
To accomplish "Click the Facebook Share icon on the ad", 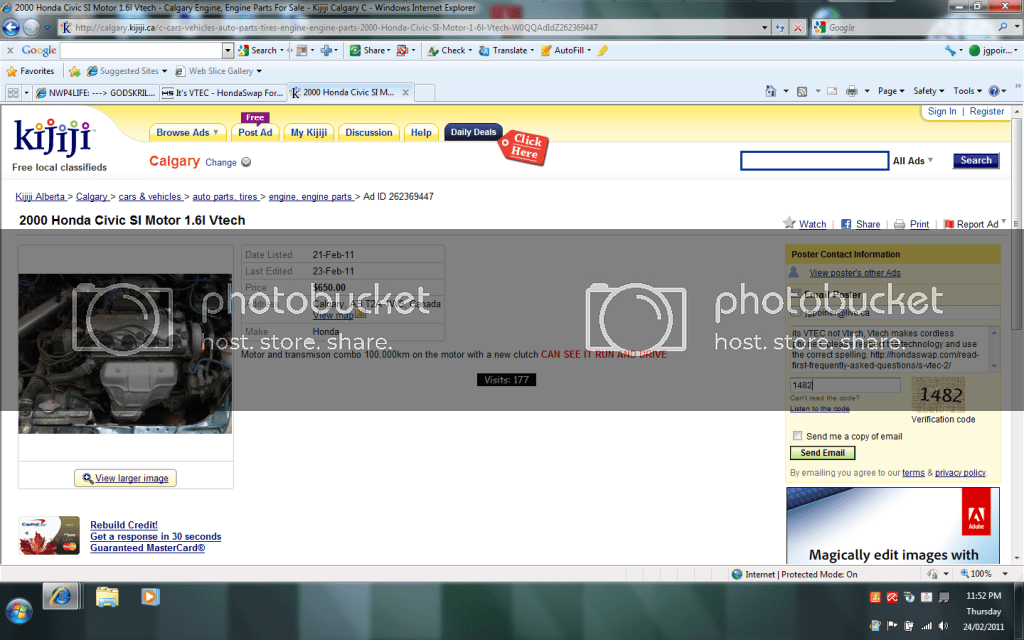I will (x=846, y=224).
